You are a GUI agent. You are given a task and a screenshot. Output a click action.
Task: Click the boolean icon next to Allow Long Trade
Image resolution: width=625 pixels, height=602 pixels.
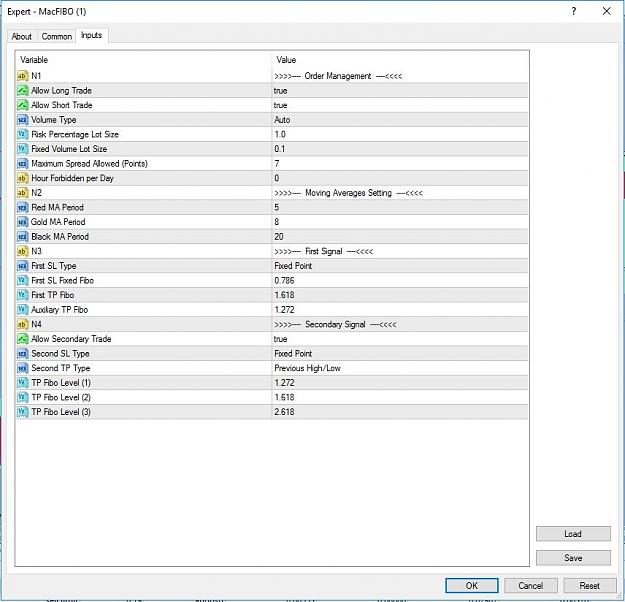coord(22,90)
